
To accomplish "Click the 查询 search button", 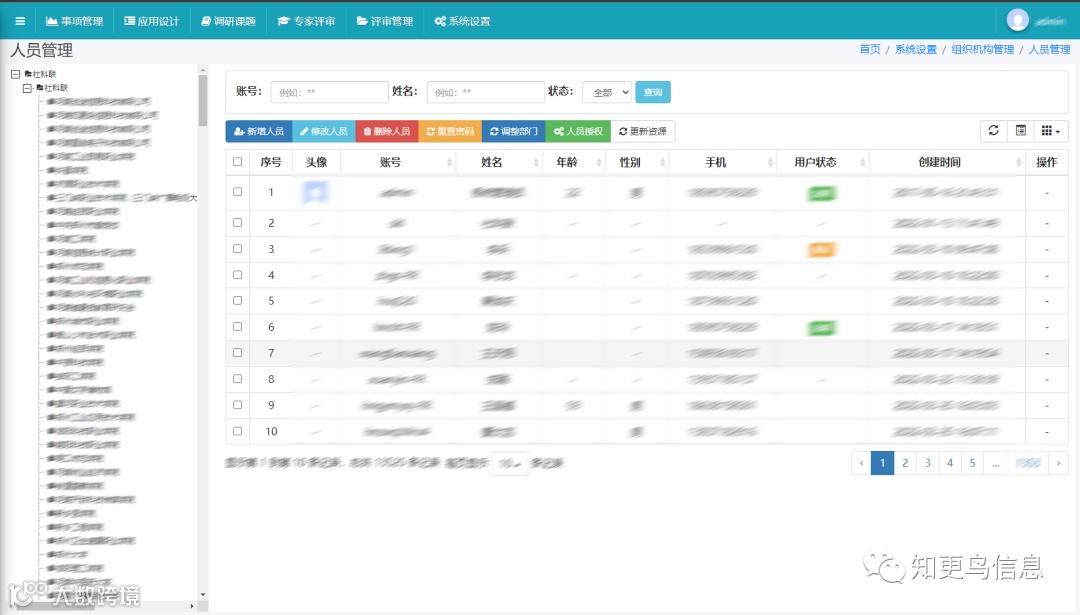I will click(652, 92).
